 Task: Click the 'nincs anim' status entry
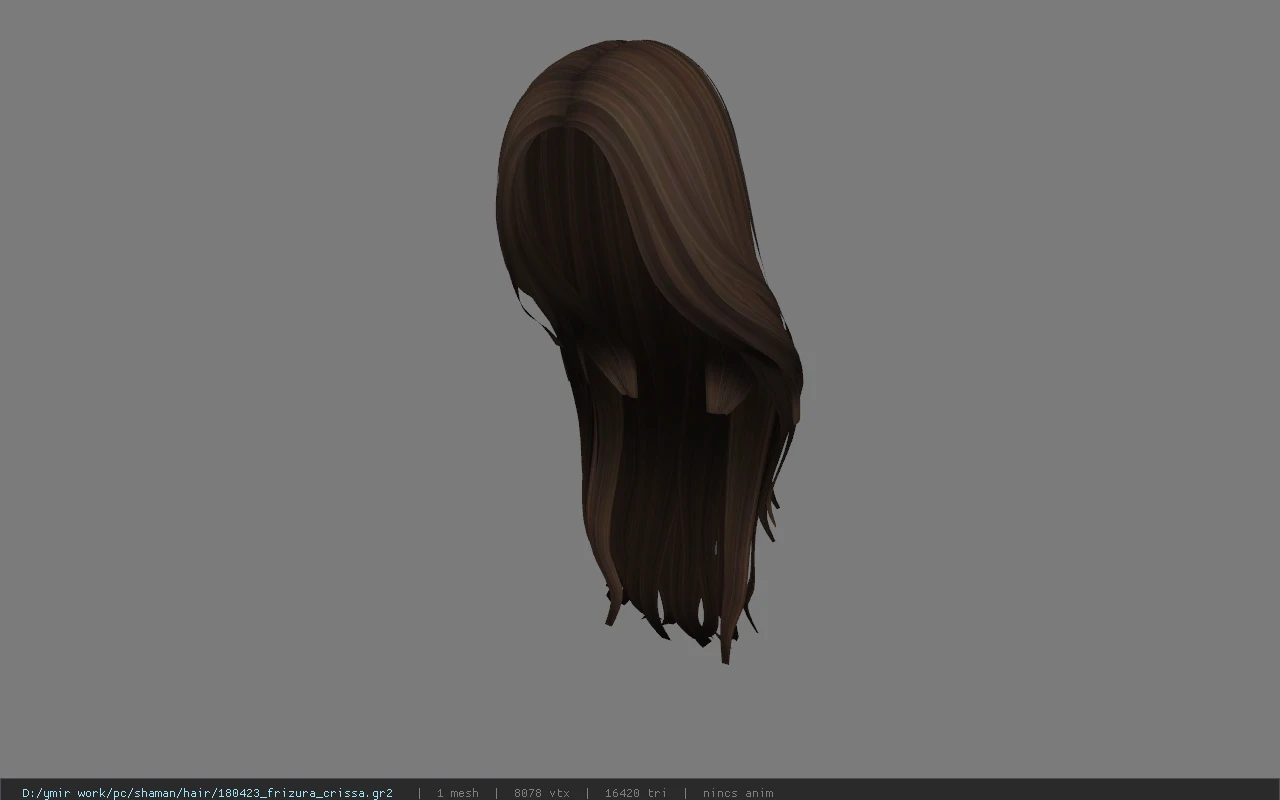[x=737, y=793]
